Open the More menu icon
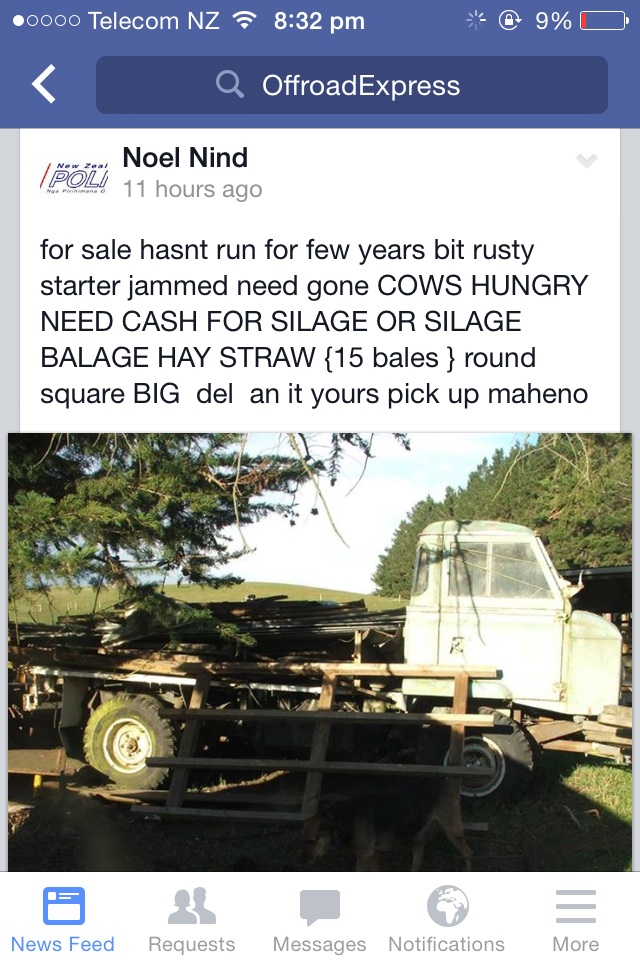 tap(575, 907)
